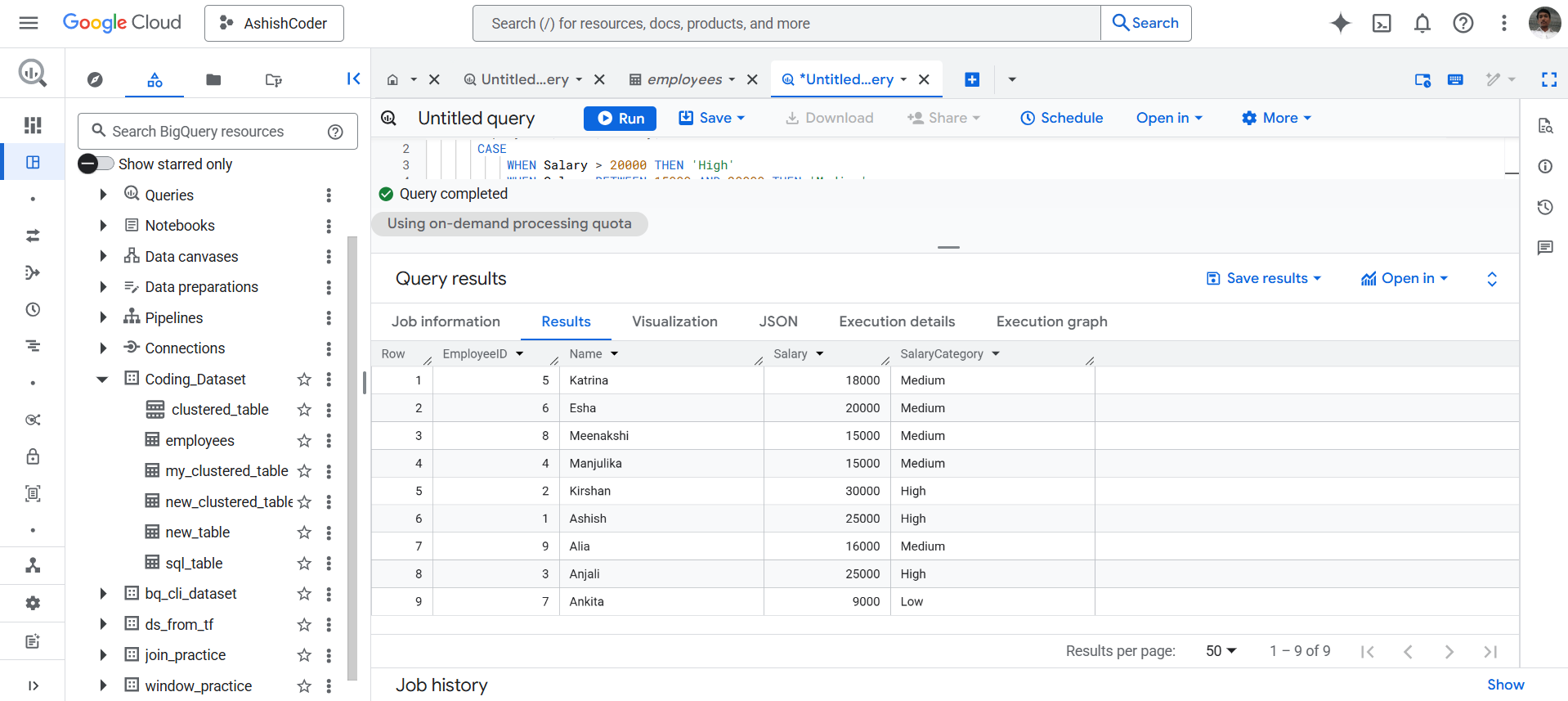Open keyboard shortcuts icon
Viewport: 1568px width, 701px height.
[x=1455, y=79]
